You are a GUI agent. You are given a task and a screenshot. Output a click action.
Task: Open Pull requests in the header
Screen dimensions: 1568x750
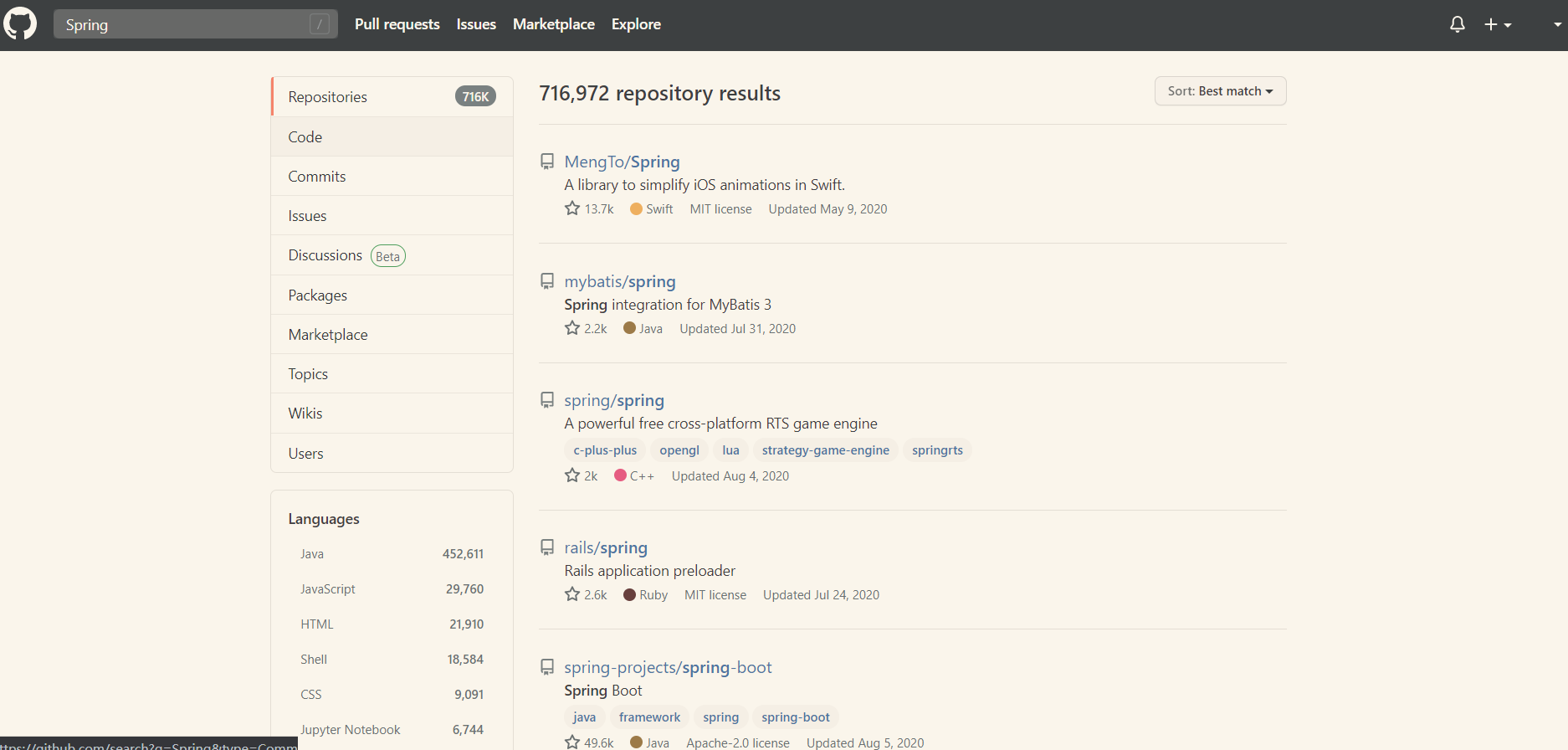pos(397,24)
